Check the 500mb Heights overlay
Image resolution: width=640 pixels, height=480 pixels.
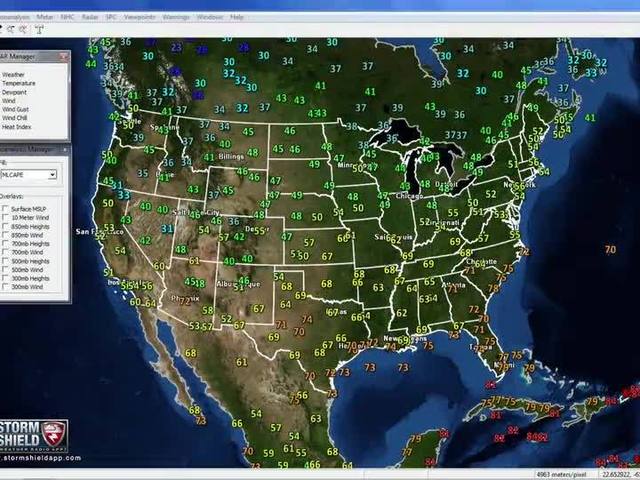click(x=6, y=260)
